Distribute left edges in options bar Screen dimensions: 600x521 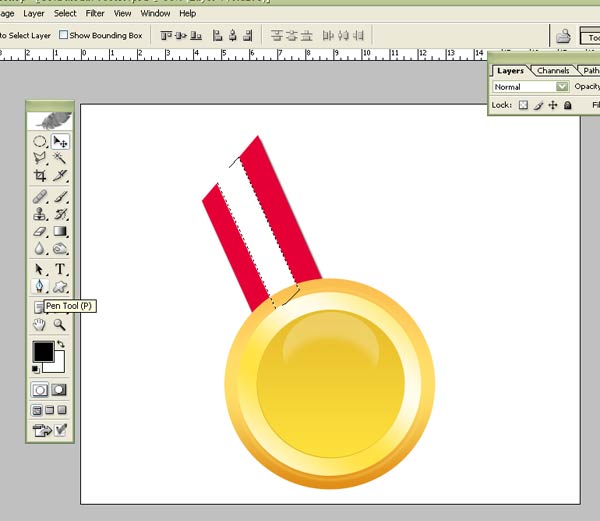[x=328, y=36]
